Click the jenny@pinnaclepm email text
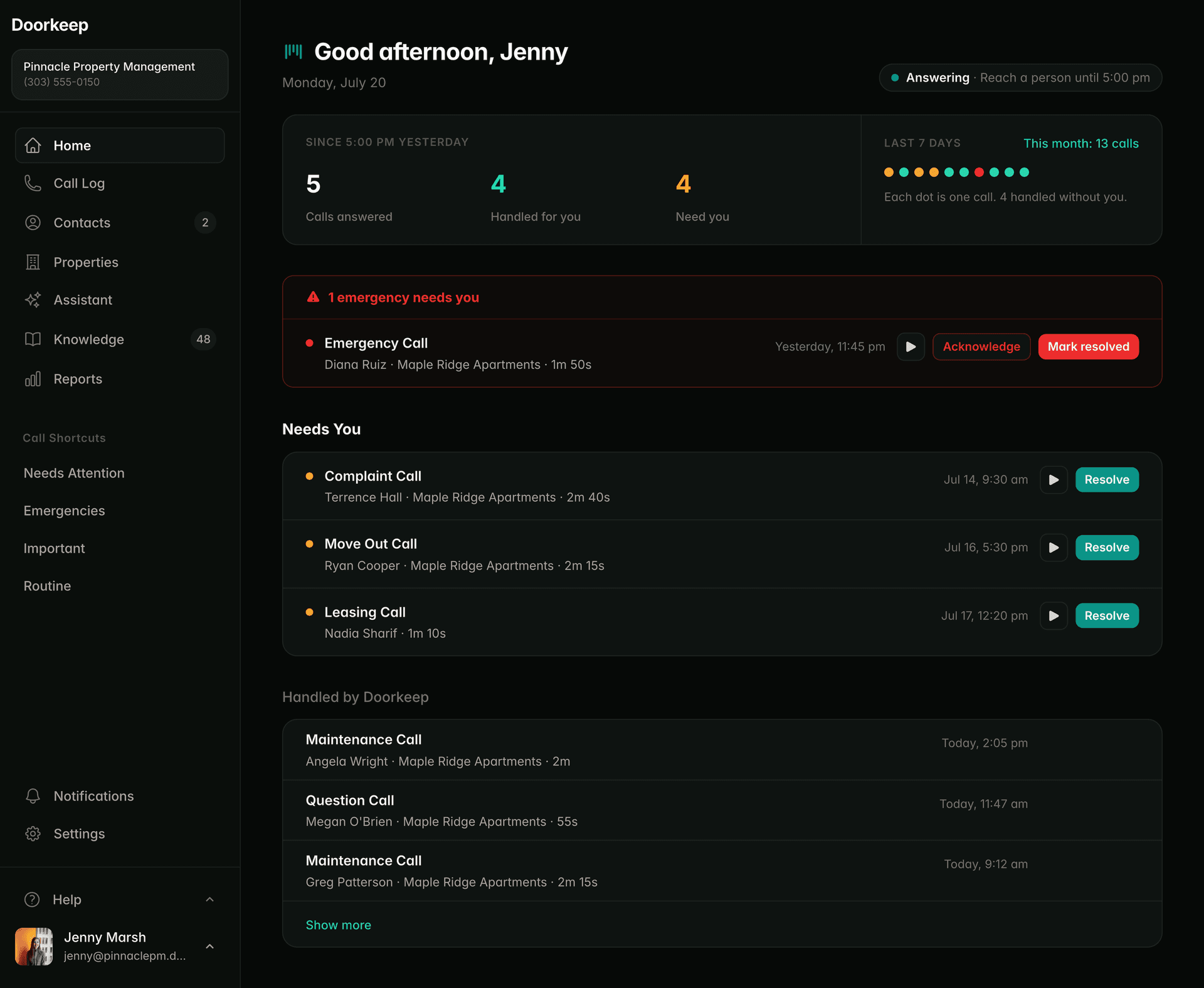This screenshot has width=1204, height=988. click(124, 956)
